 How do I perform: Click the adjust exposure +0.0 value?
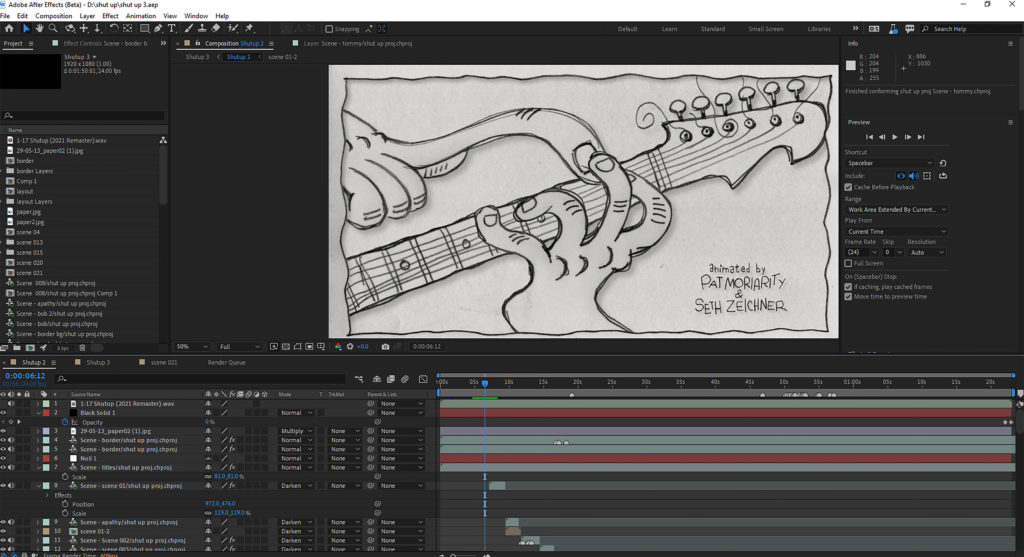coord(362,347)
